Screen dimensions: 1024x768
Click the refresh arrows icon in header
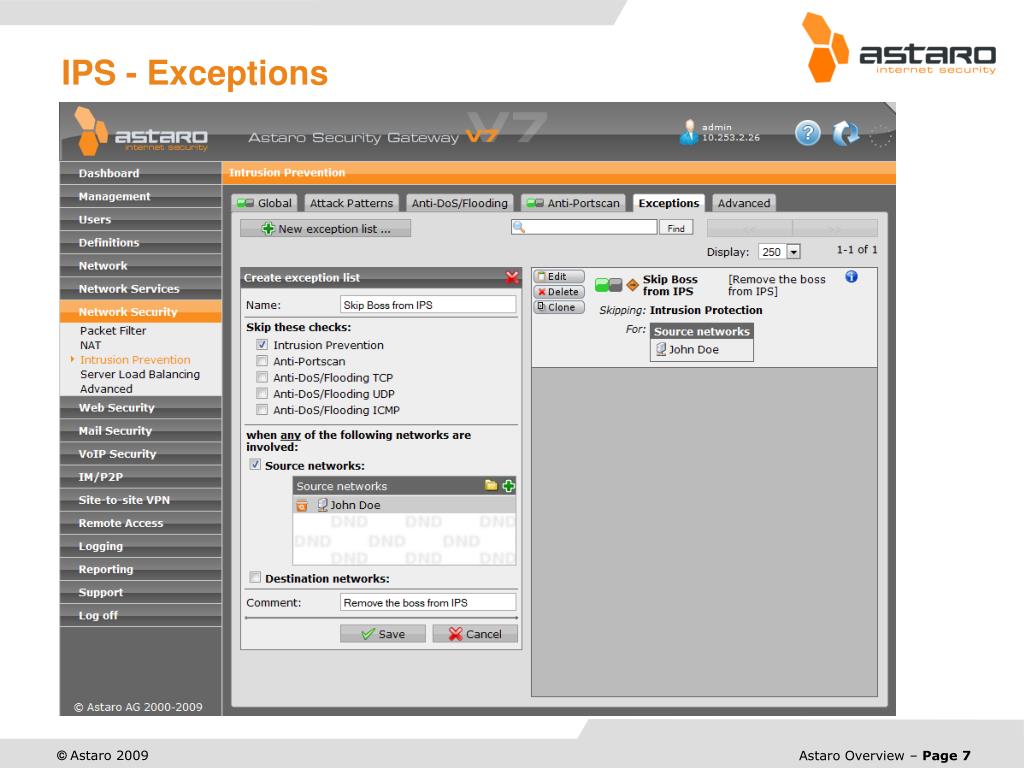[846, 133]
